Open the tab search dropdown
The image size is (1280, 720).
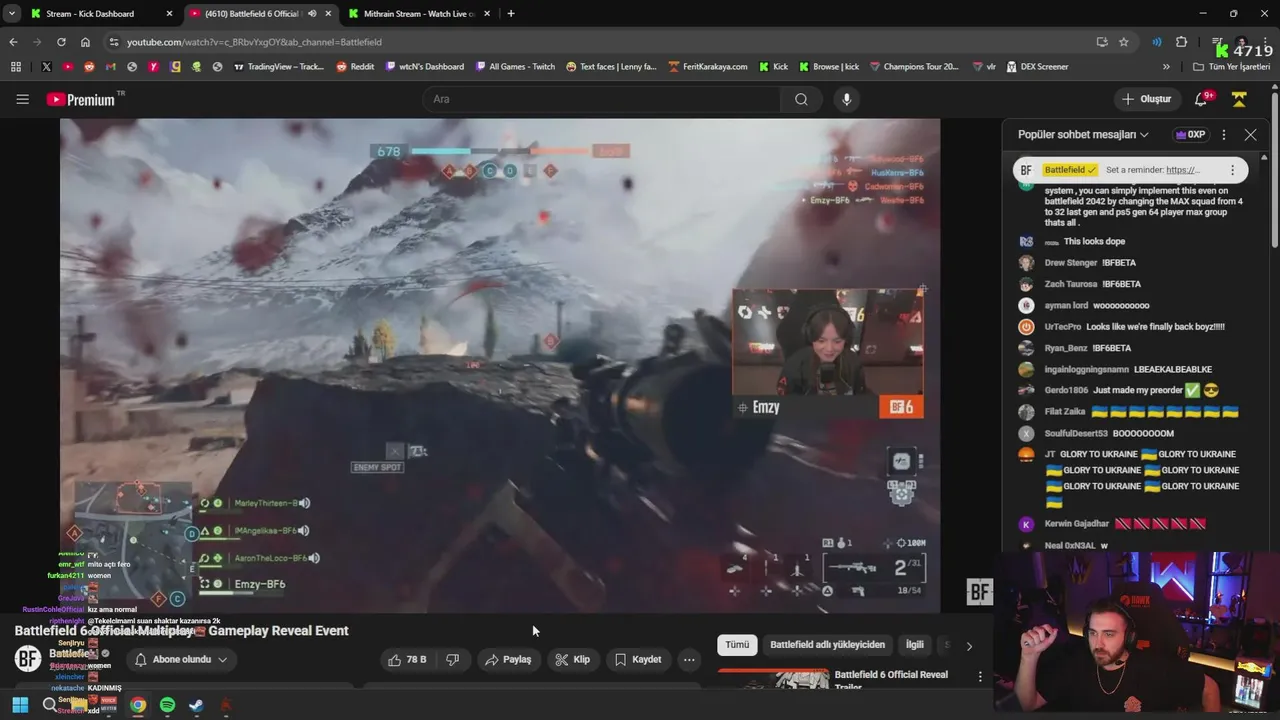[x=11, y=14]
